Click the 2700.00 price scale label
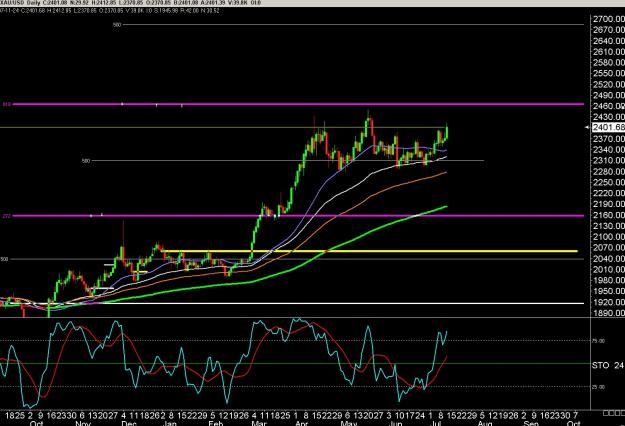 (x=609, y=19)
